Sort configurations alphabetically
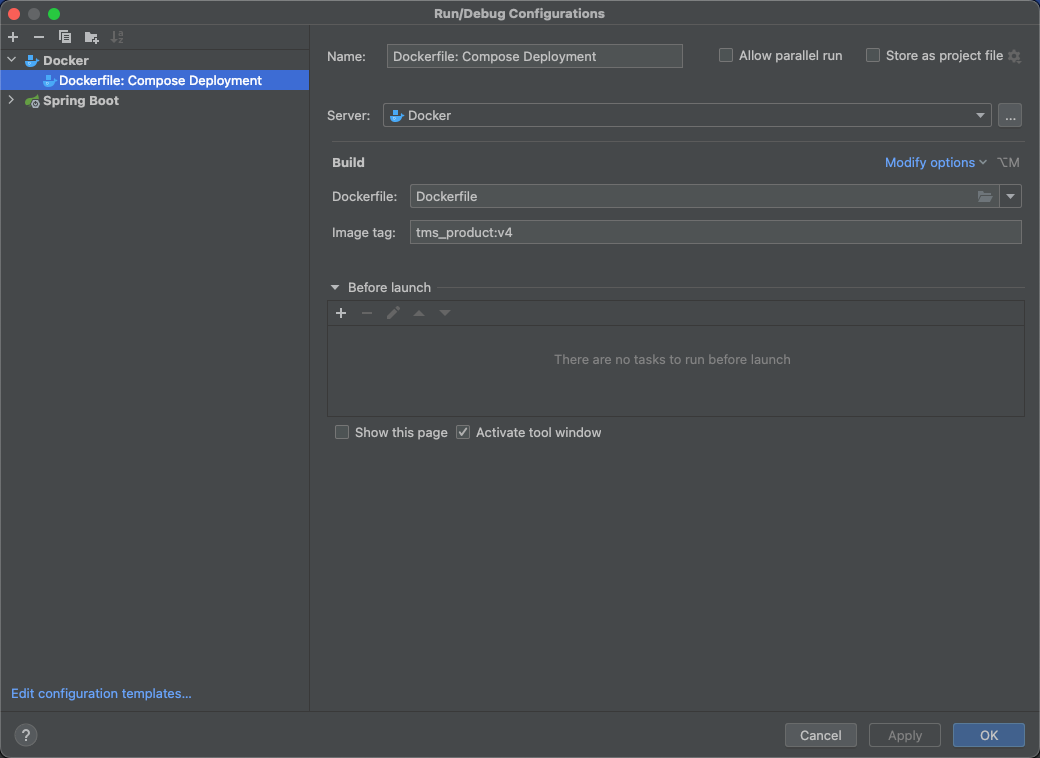The height and width of the screenshot is (758, 1040). tap(117, 37)
